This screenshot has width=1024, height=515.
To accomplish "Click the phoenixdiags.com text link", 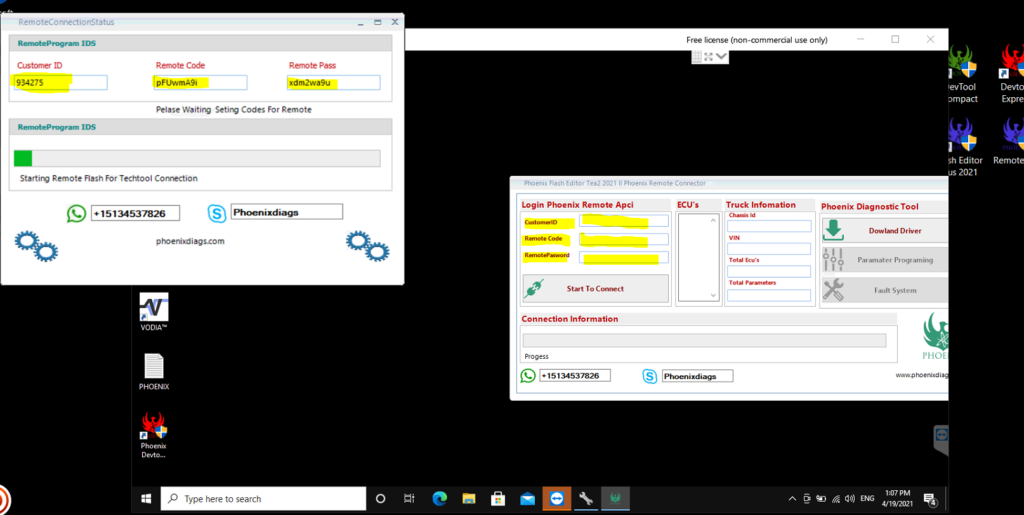I will 190,241.
